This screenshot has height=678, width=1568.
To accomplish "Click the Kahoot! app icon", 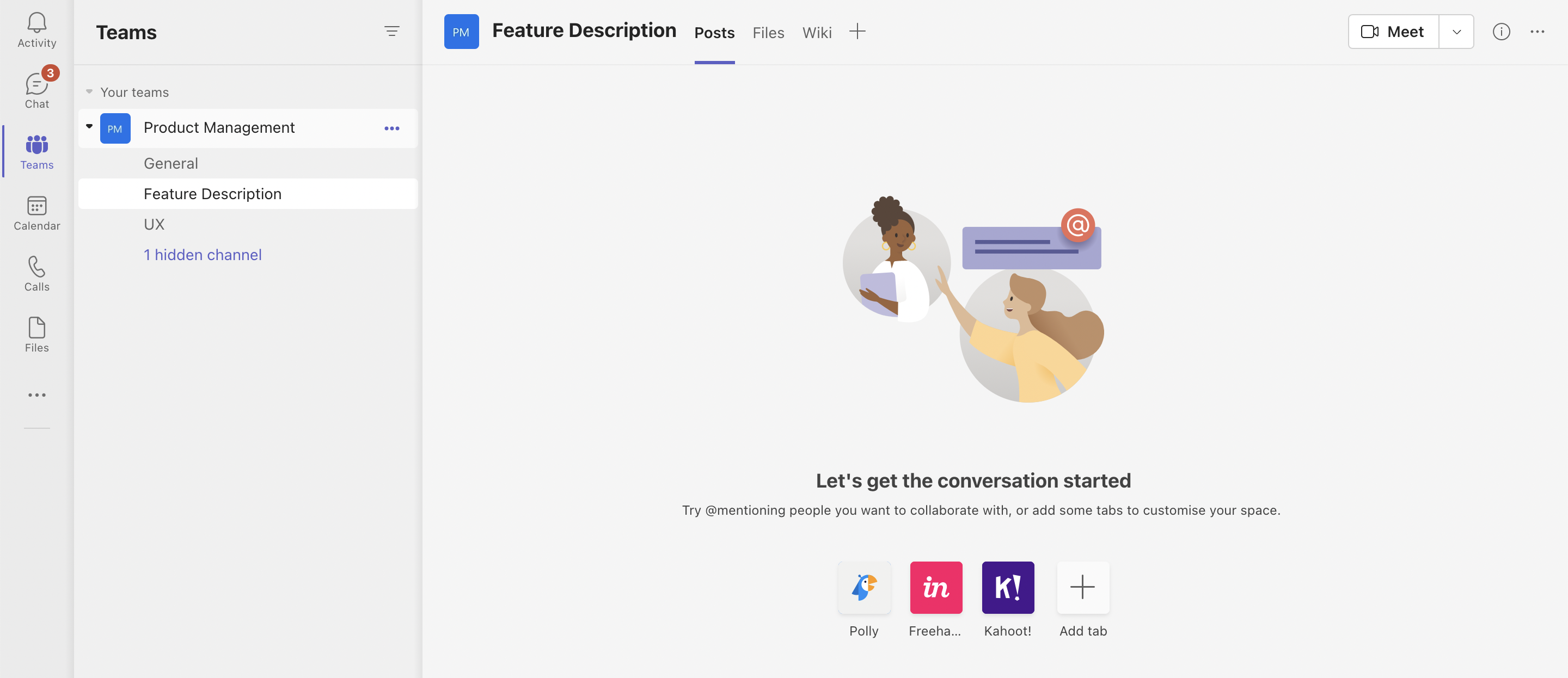I will [x=1007, y=587].
